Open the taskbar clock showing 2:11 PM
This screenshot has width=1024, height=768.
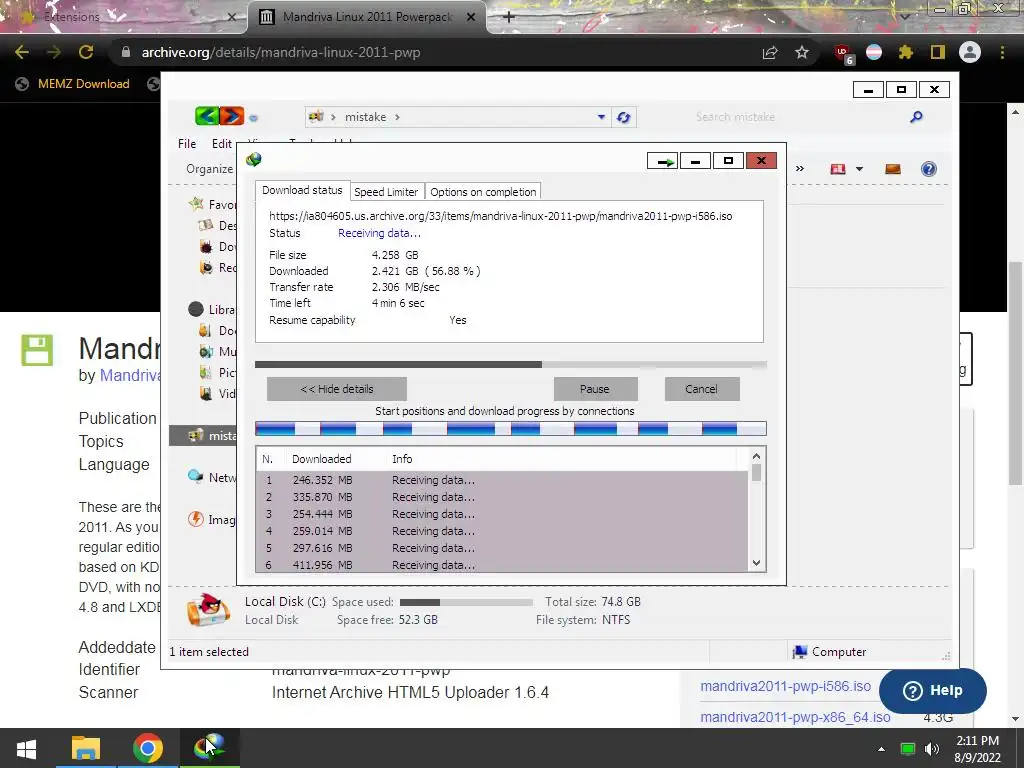tap(977, 749)
